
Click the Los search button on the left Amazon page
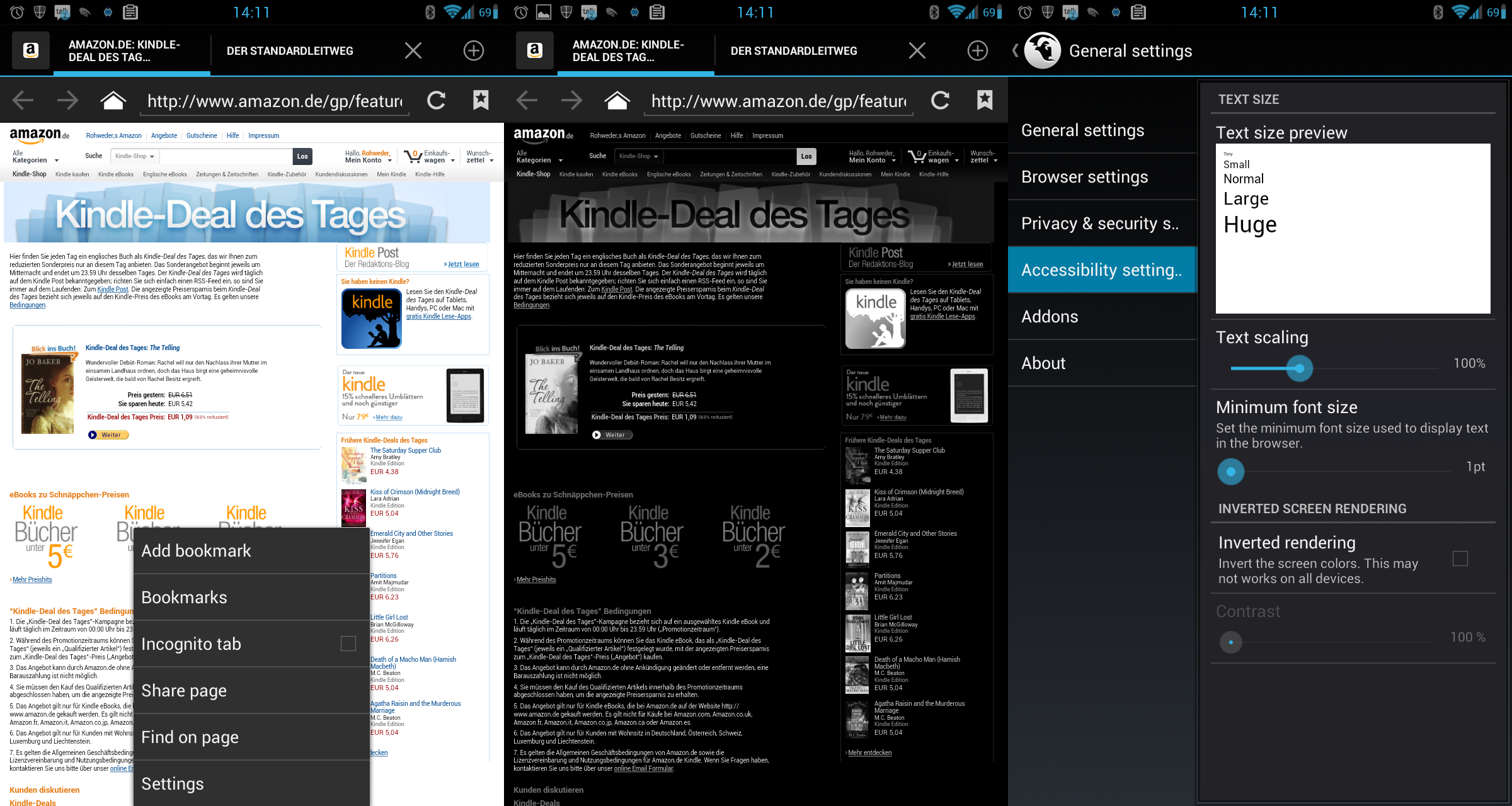coord(302,156)
